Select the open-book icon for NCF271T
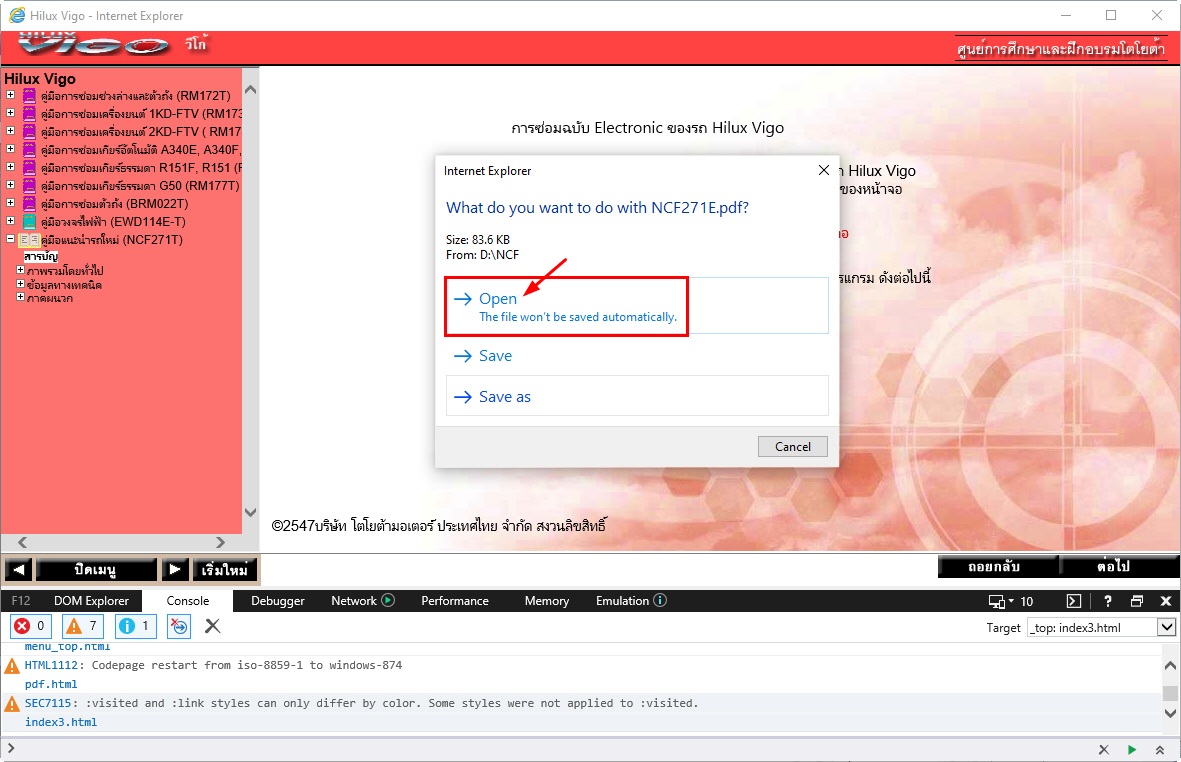Image resolution: width=1181 pixels, height=762 pixels. click(29, 239)
